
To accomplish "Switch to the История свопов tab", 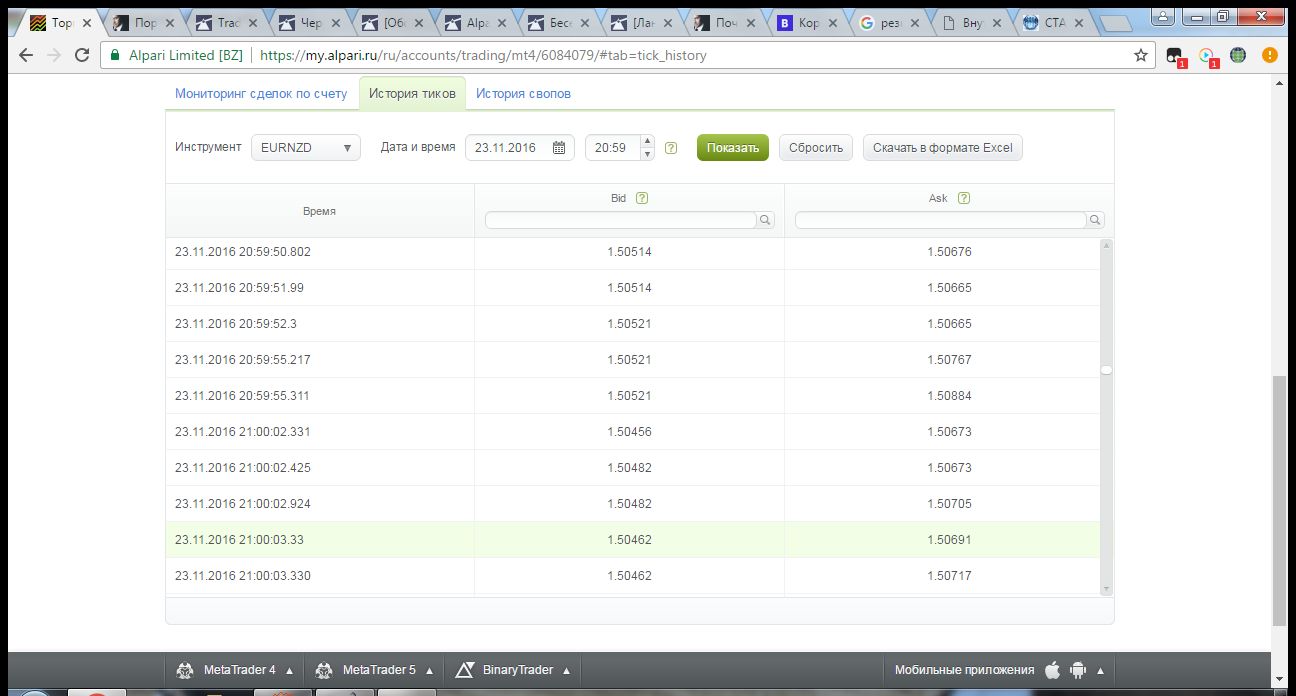I will [x=523, y=93].
